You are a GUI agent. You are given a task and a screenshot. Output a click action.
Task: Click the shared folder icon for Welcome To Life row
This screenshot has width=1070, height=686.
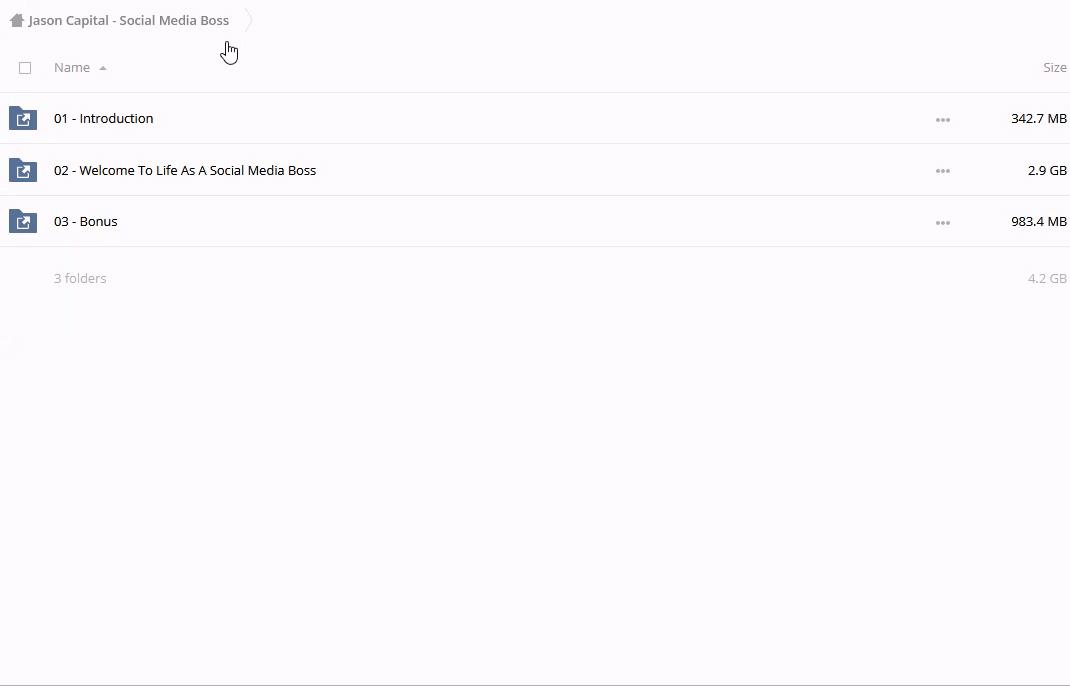(x=23, y=171)
